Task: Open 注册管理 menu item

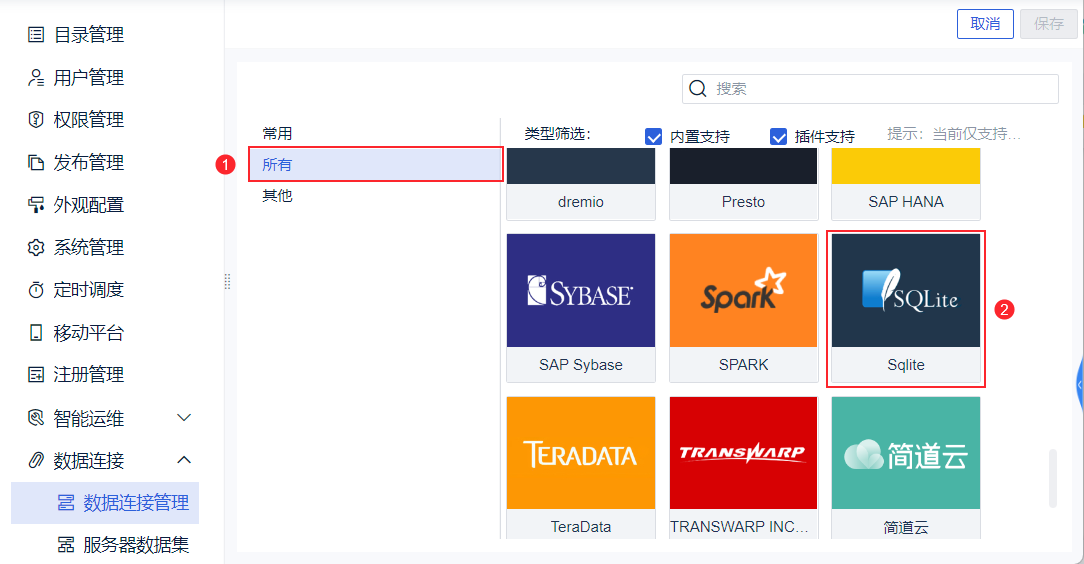Action: (88, 375)
